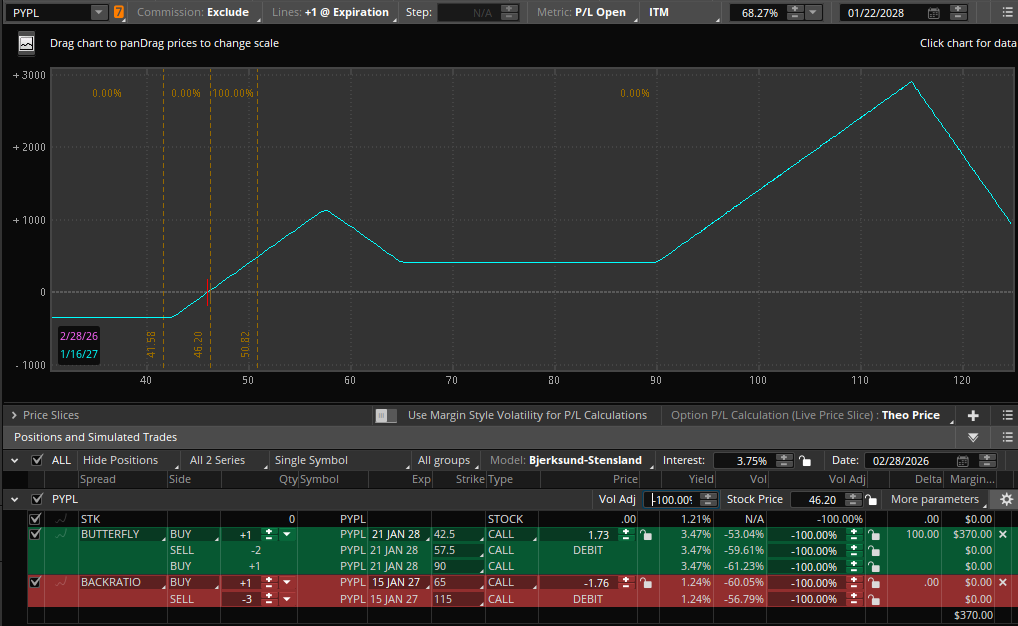This screenshot has height=626, width=1018.
Task: Open the calendar picker for 02/28/2026 date
Action: 963,460
